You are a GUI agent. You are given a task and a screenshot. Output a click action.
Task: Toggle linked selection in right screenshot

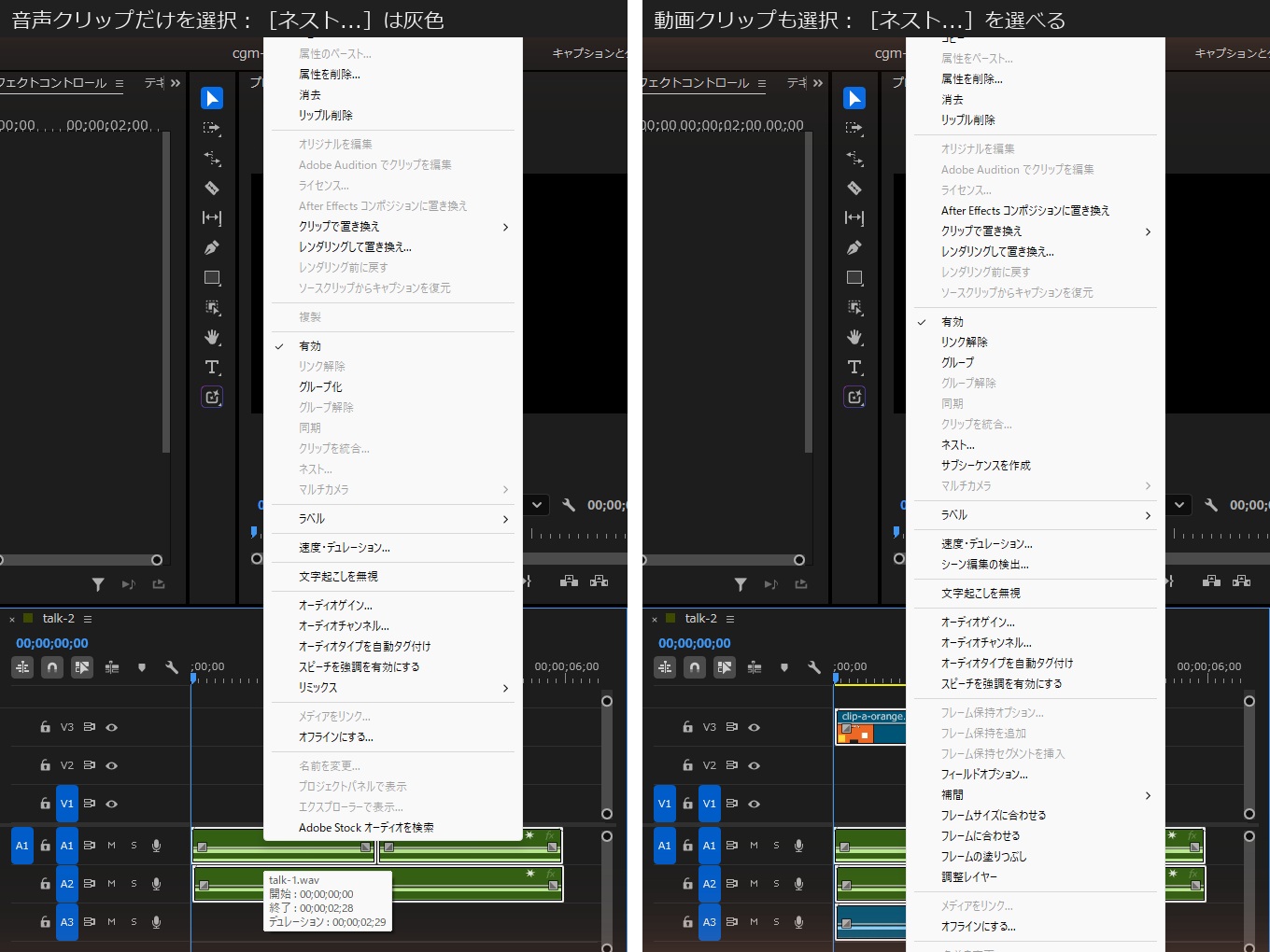725,667
